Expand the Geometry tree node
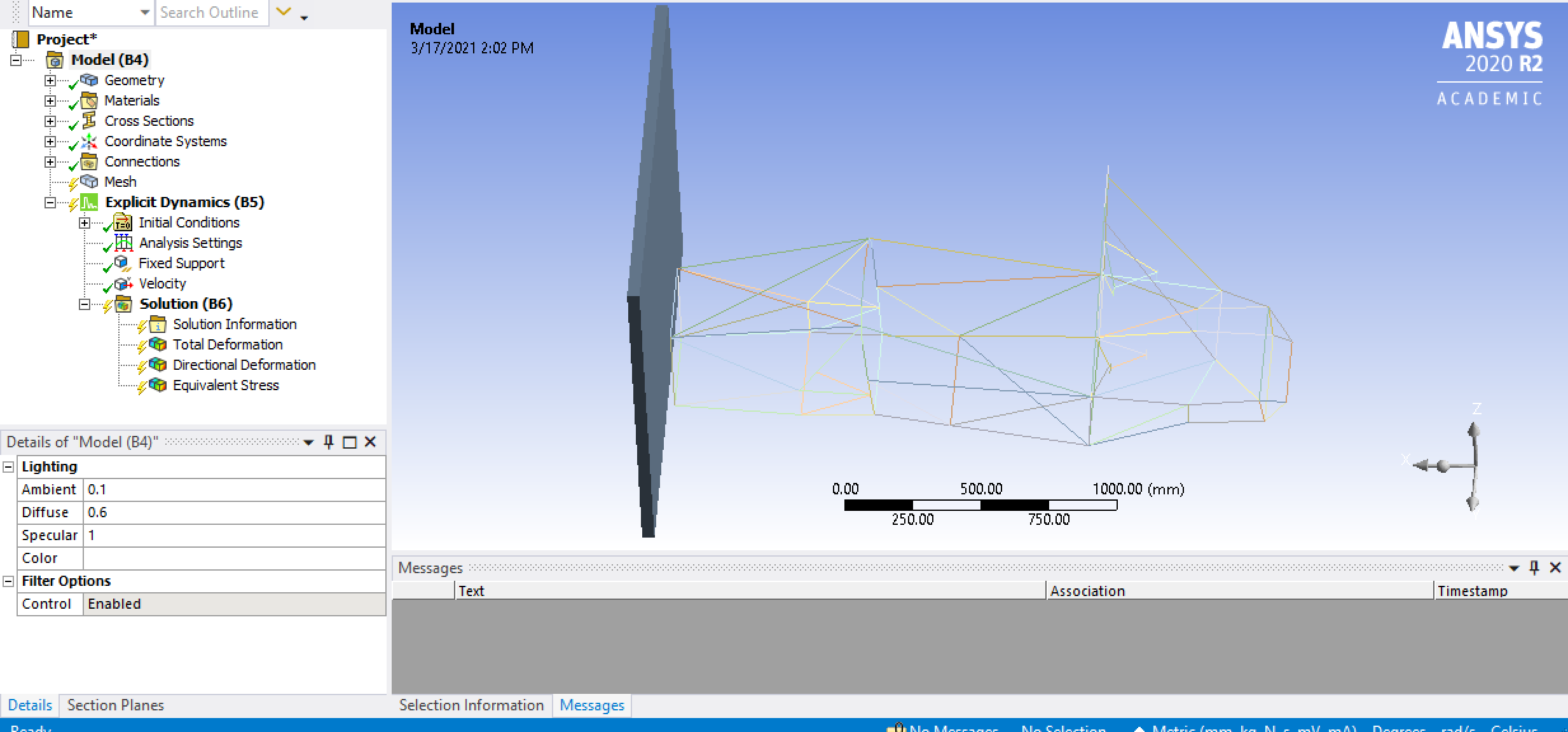 50,81
